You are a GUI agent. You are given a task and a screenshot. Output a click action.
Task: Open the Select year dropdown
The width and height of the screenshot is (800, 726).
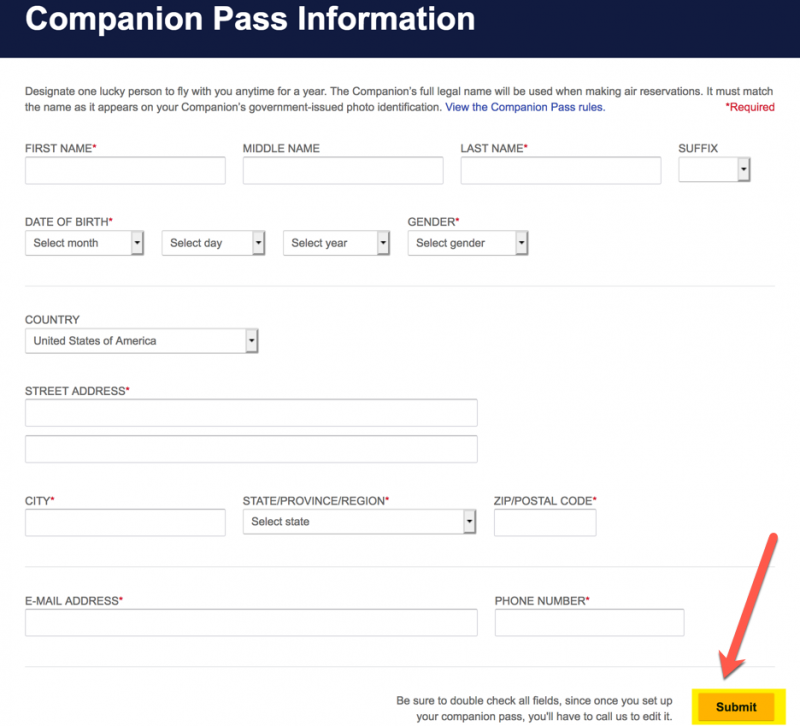pos(336,242)
